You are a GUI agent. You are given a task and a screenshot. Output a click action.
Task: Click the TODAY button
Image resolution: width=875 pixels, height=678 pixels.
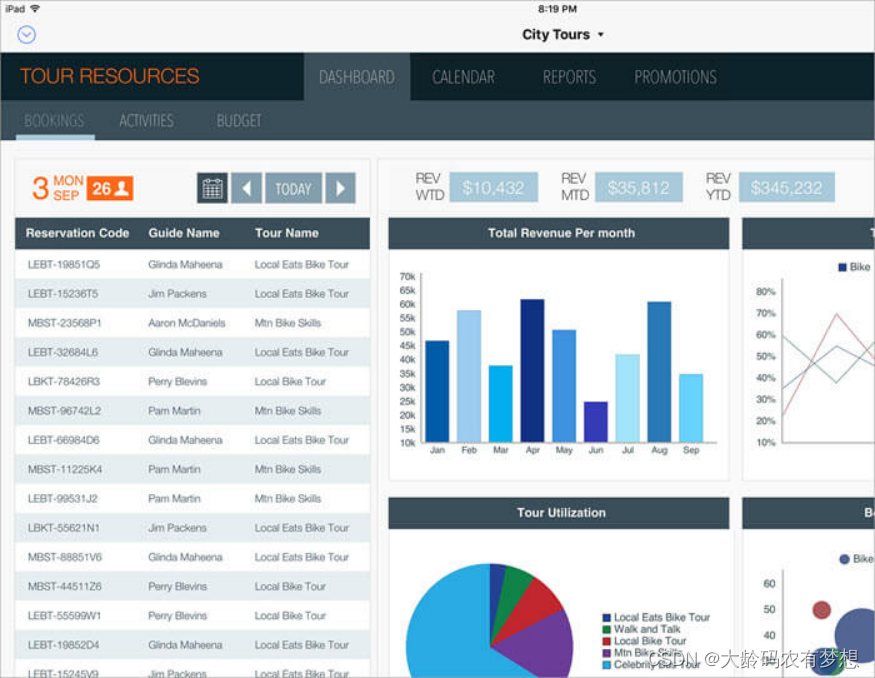294,188
